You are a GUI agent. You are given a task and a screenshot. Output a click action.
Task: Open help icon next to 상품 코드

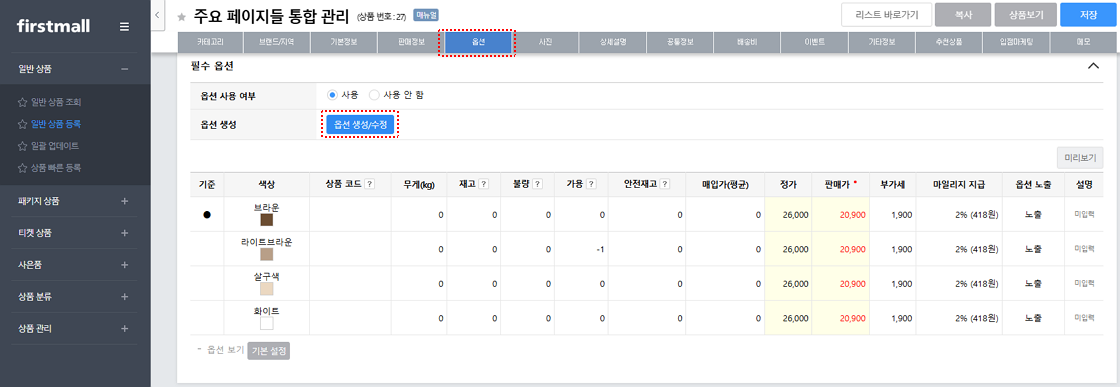click(x=369, y=184)
